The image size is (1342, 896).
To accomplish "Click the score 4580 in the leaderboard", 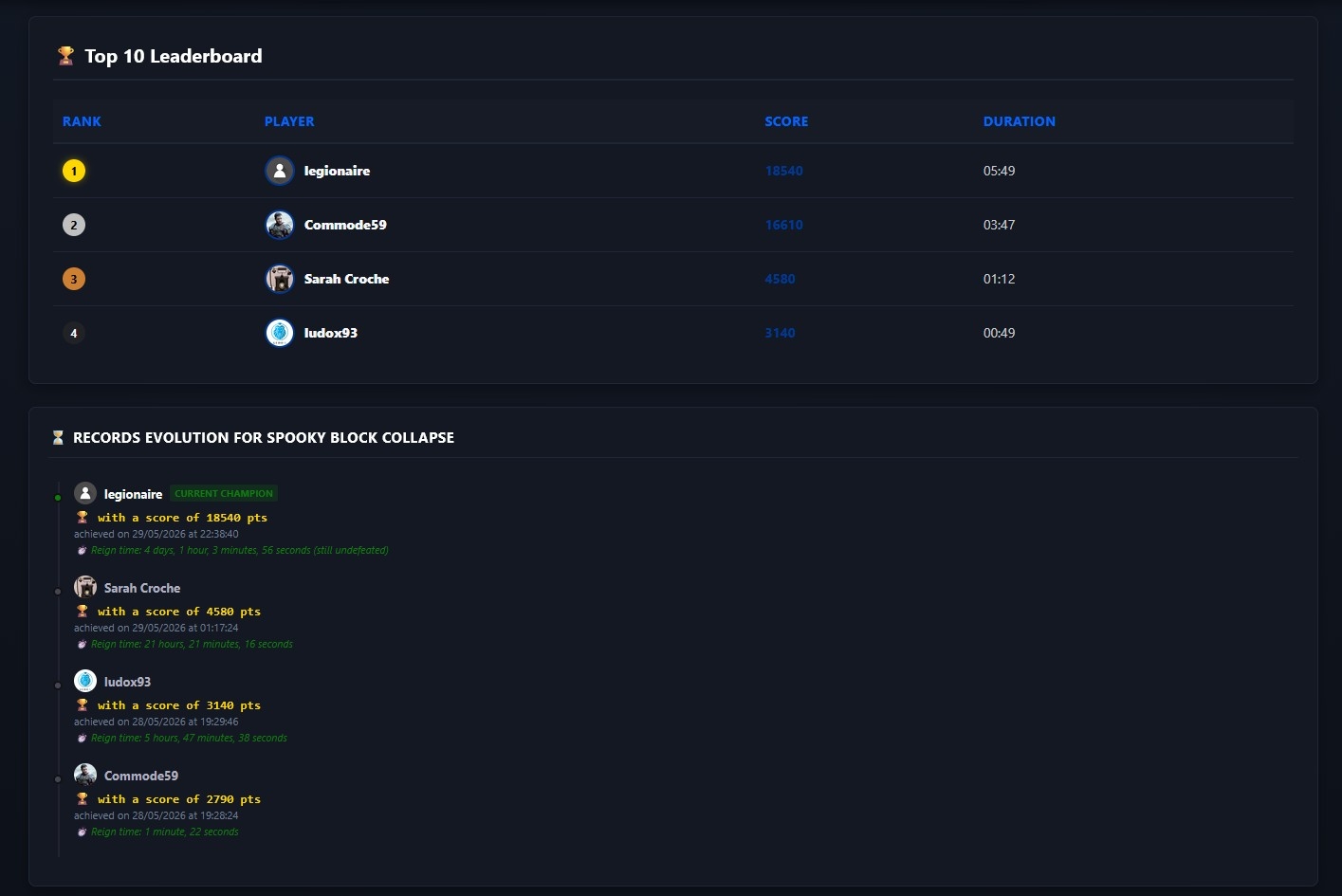I will [x=781, y=279].
